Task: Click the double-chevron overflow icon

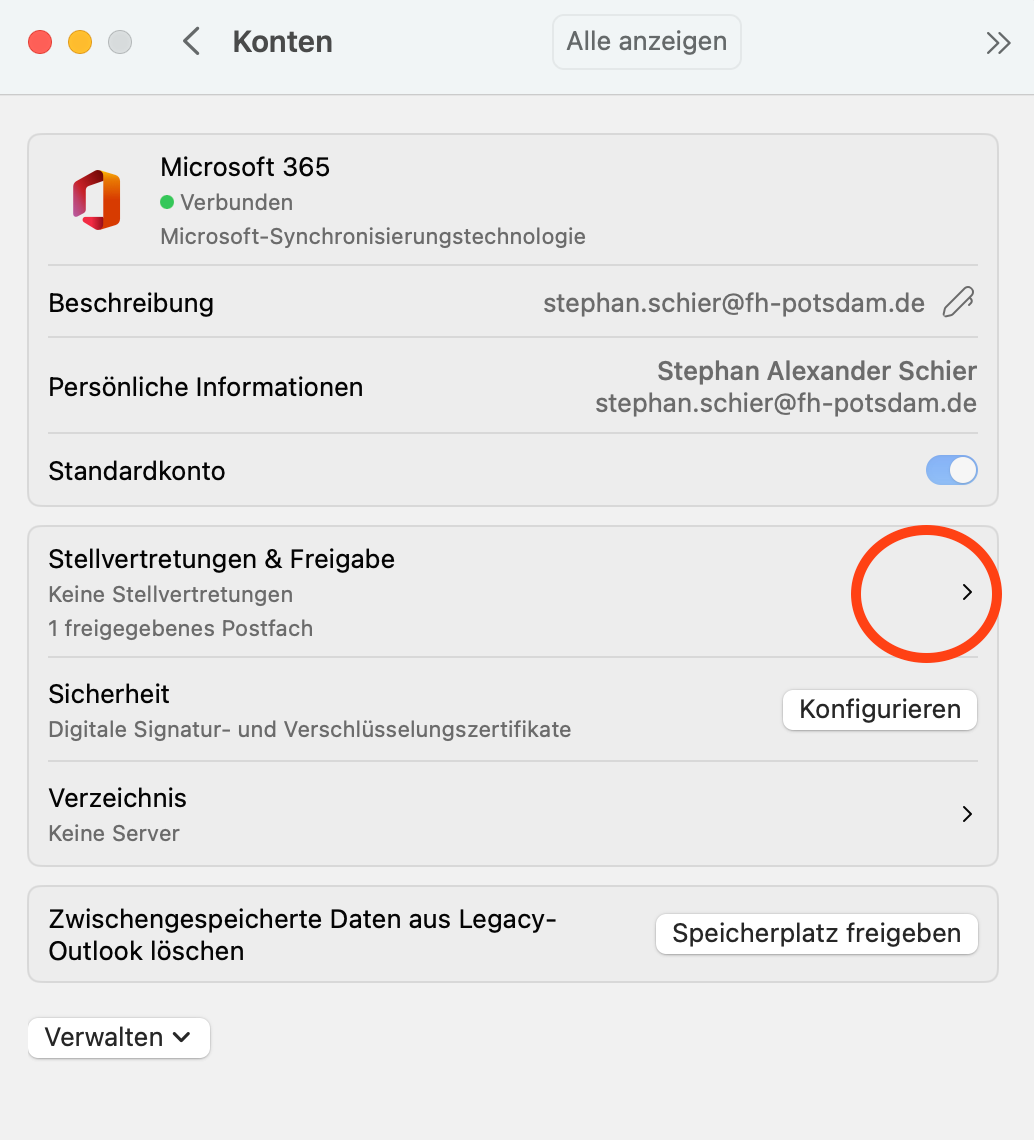Action: coord(998,43)
